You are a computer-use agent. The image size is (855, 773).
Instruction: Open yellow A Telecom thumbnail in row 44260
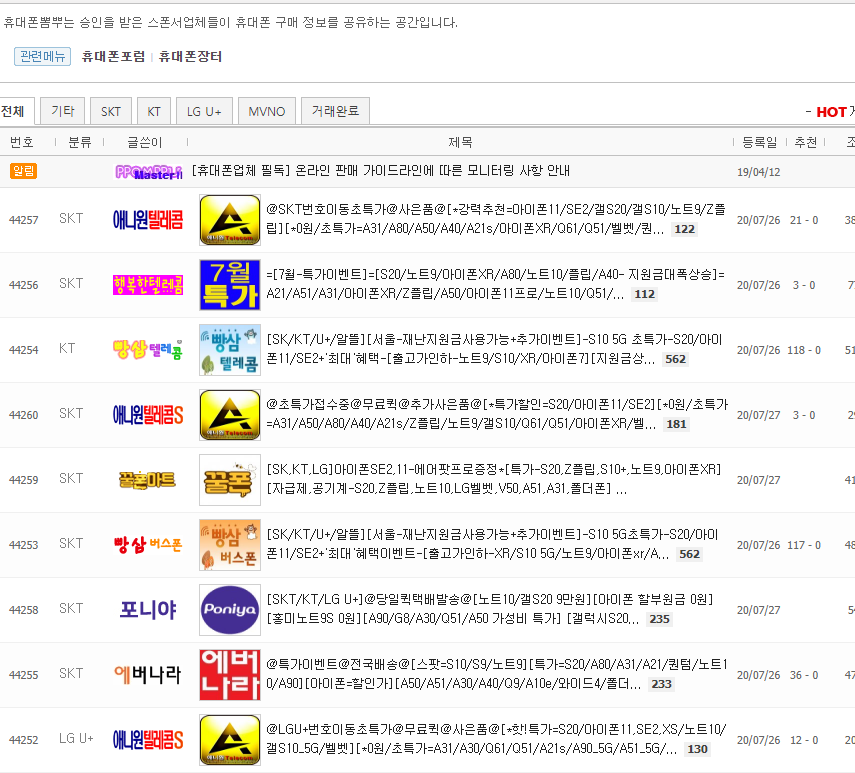(230, 415)
